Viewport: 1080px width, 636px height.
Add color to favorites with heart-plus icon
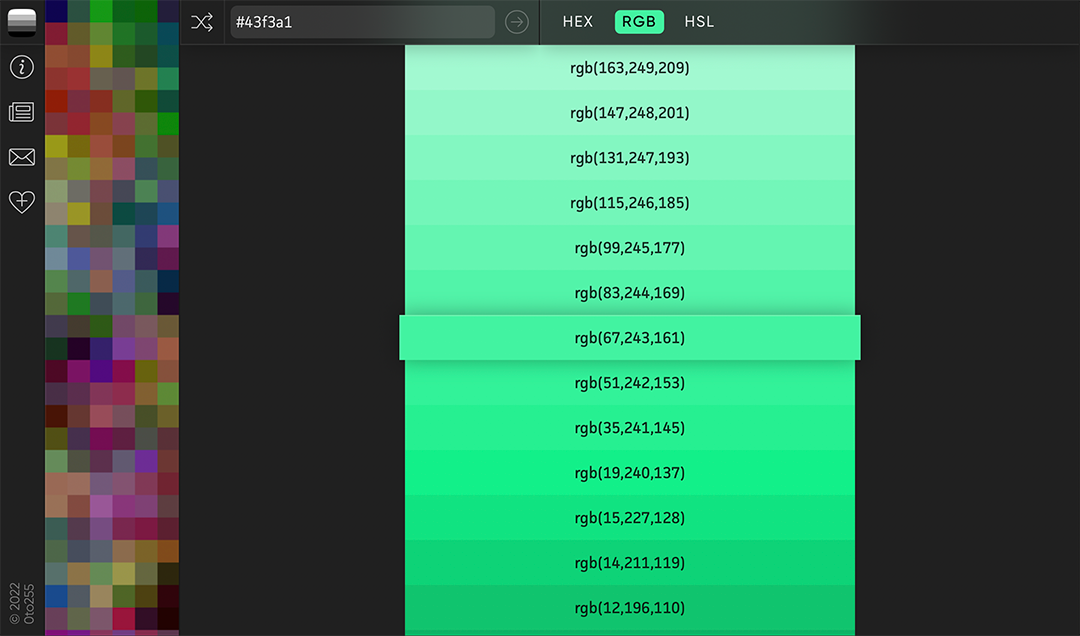pos(21,202)
